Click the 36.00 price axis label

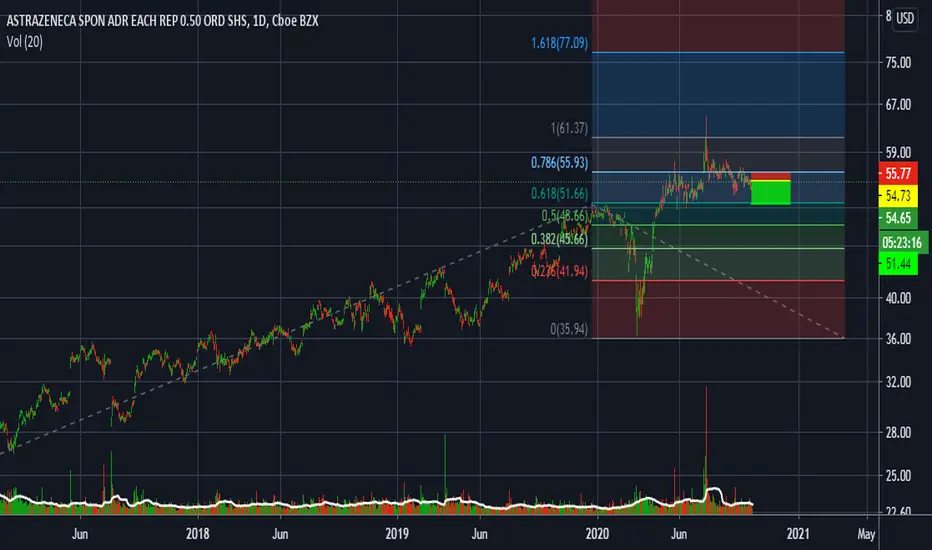(x=898, y=339)
